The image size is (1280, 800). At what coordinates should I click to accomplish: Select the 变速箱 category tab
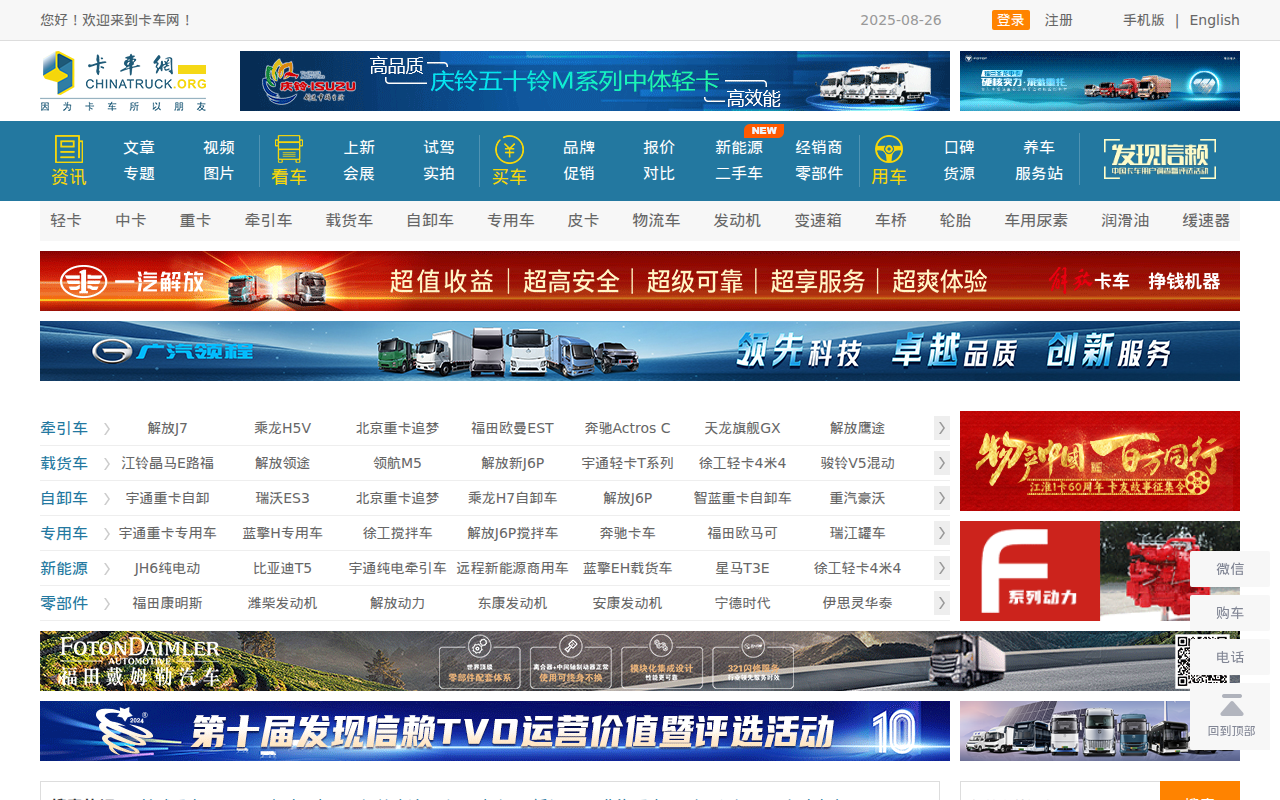pyautogui.click(x=818, y=220)
